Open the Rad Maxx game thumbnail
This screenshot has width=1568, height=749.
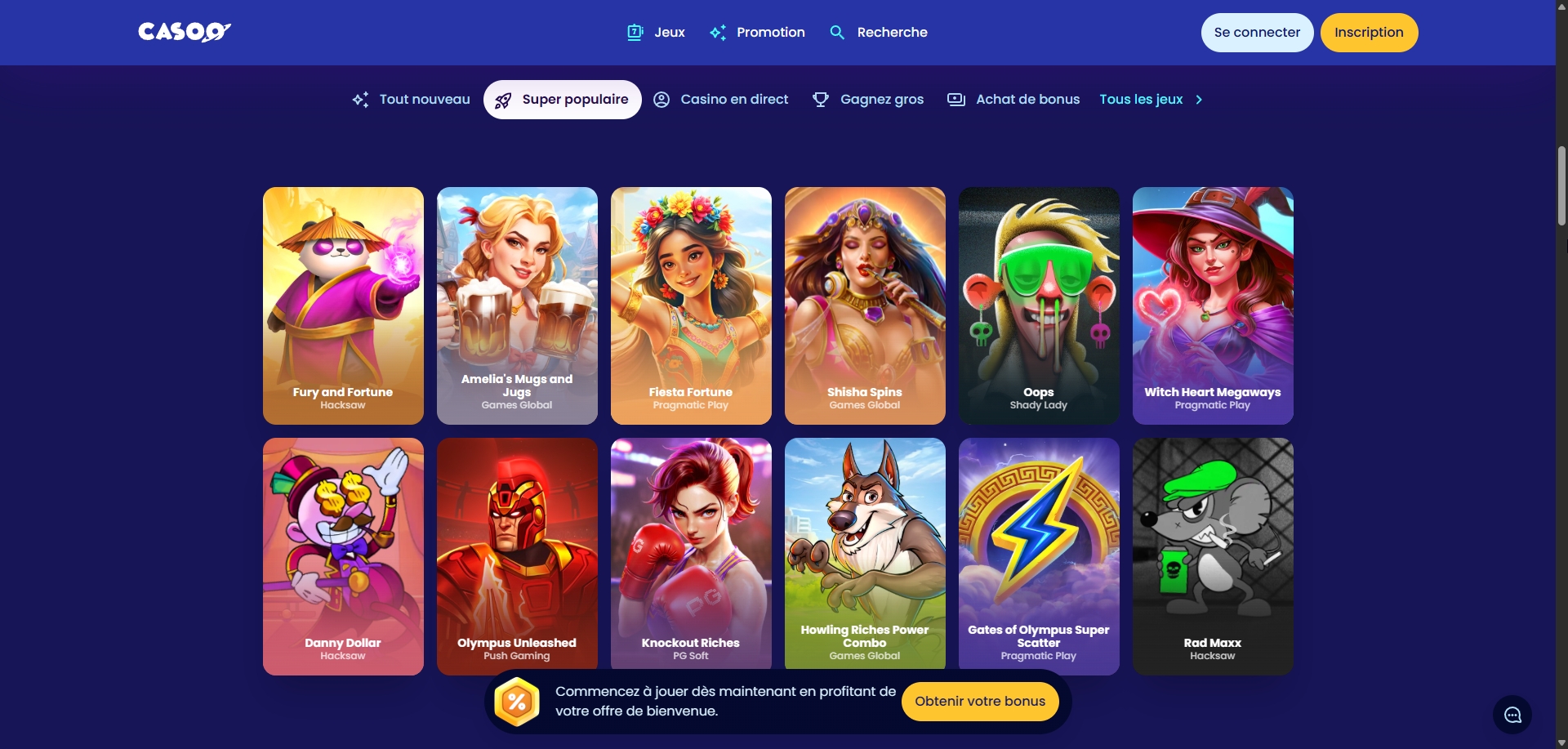(1213, 556)
